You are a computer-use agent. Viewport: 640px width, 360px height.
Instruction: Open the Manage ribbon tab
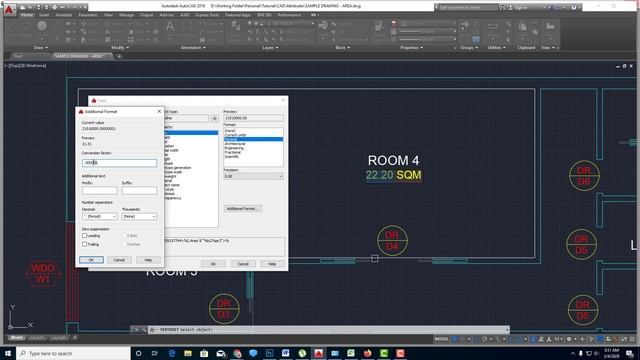click(x=126, y=15)
